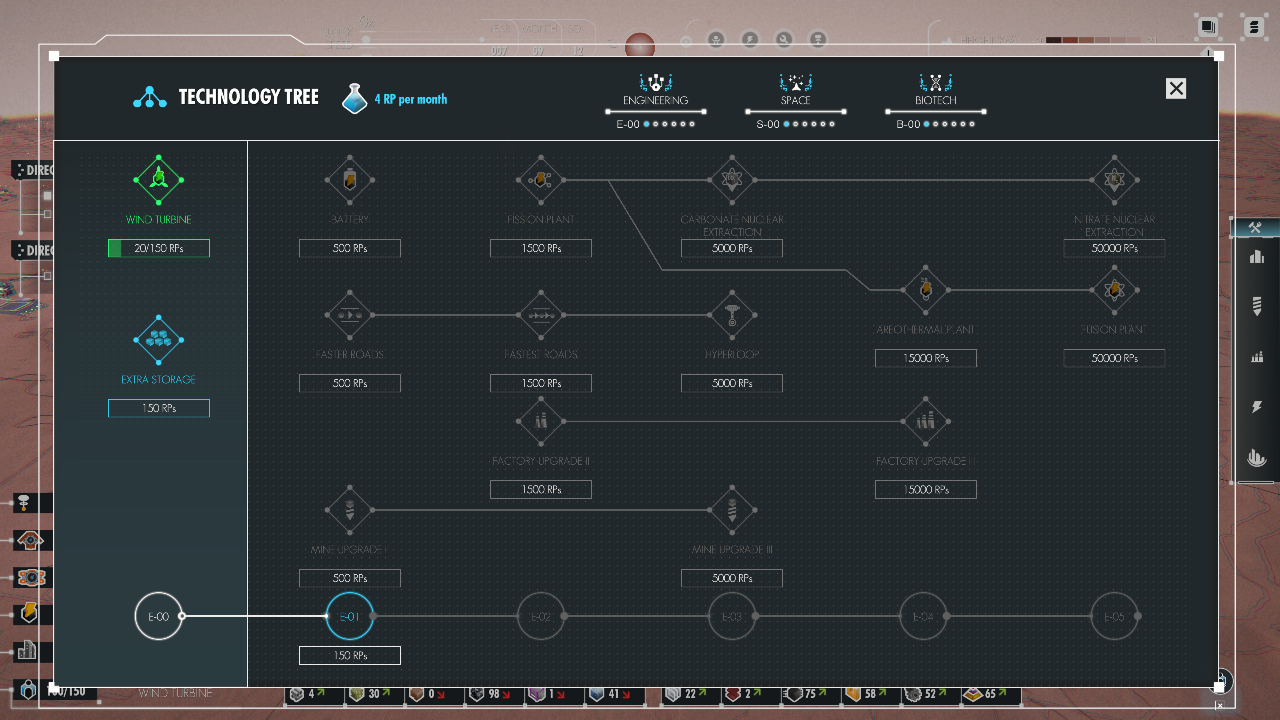Viewport: 1280px width, 720px height.
Task: Select the Engineering tech tab
Action: (655, 90)
